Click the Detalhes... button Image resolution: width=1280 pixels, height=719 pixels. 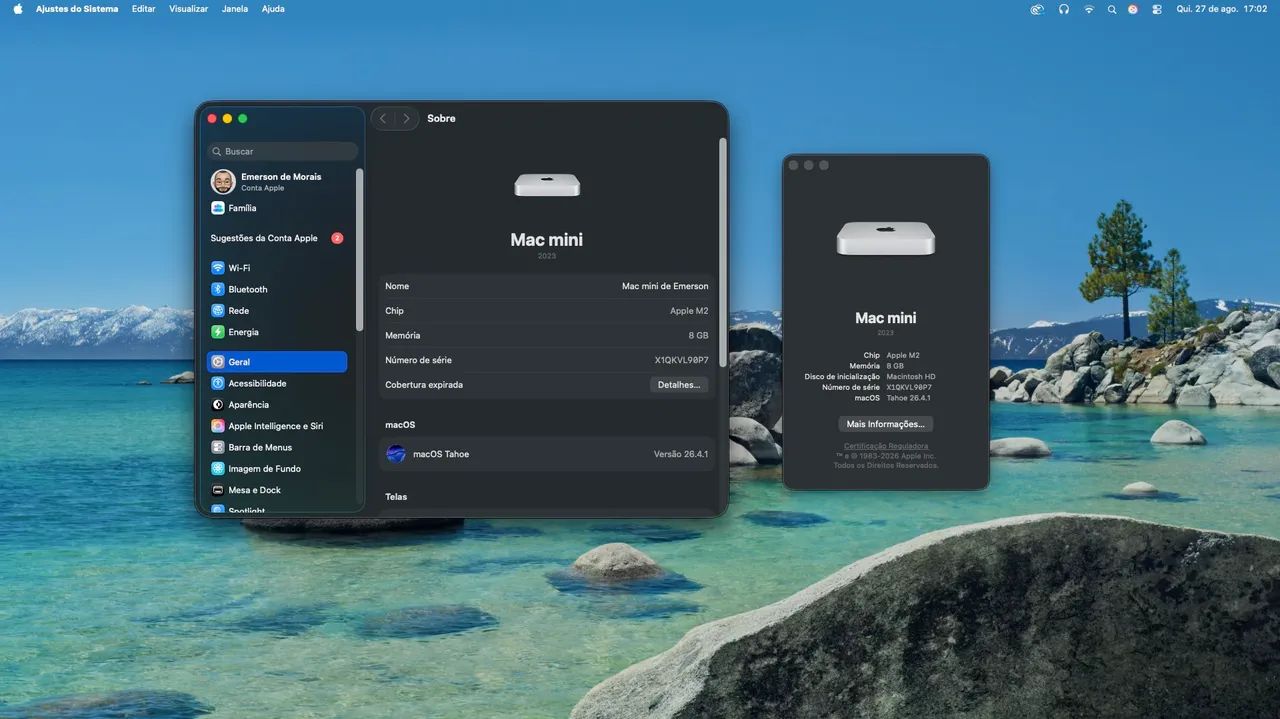(x=679, y=385)
